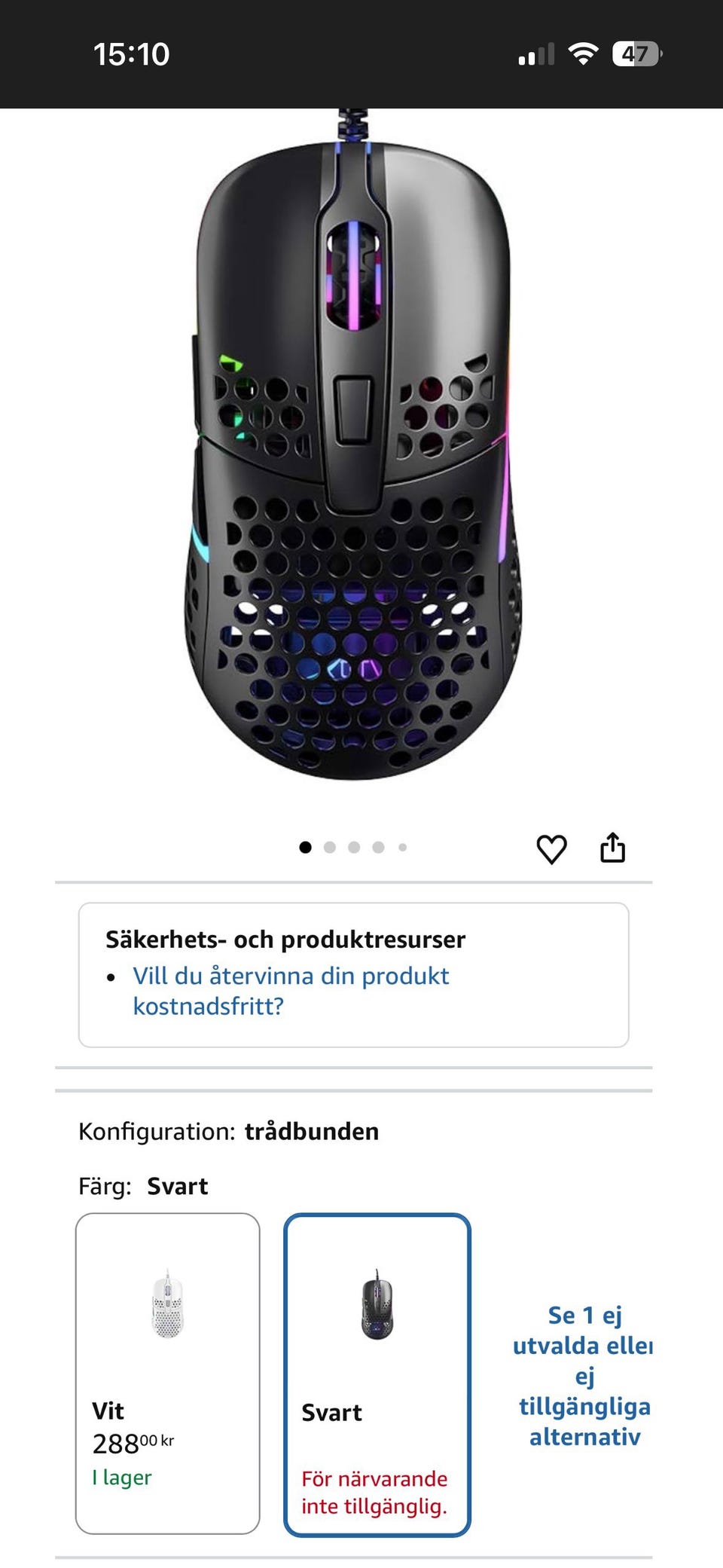
Task: Tap the Konfiguration trådbunden label
Action: pyautogui.click(x=228, y=1131)
